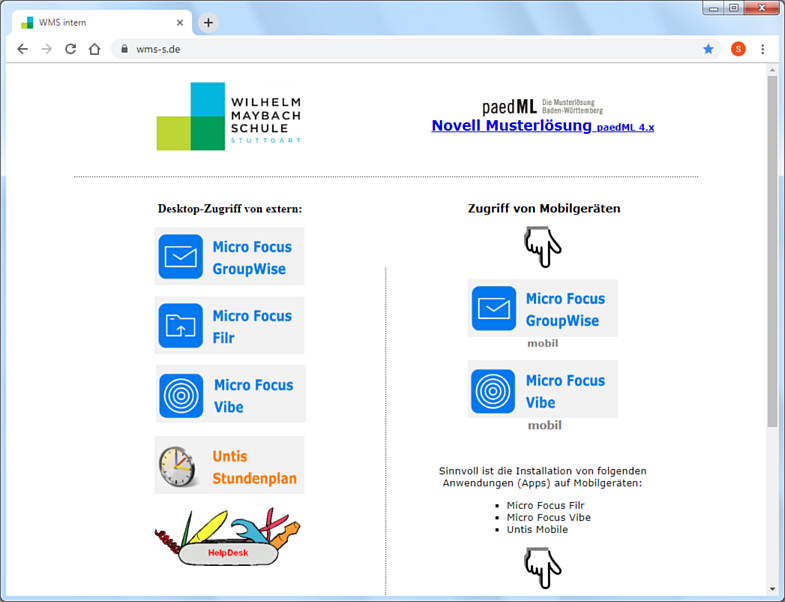Screen dimensions: 785x602
Task: Open the mobile Micro Focus Vibe text link
Action: [x=565, y=391]
